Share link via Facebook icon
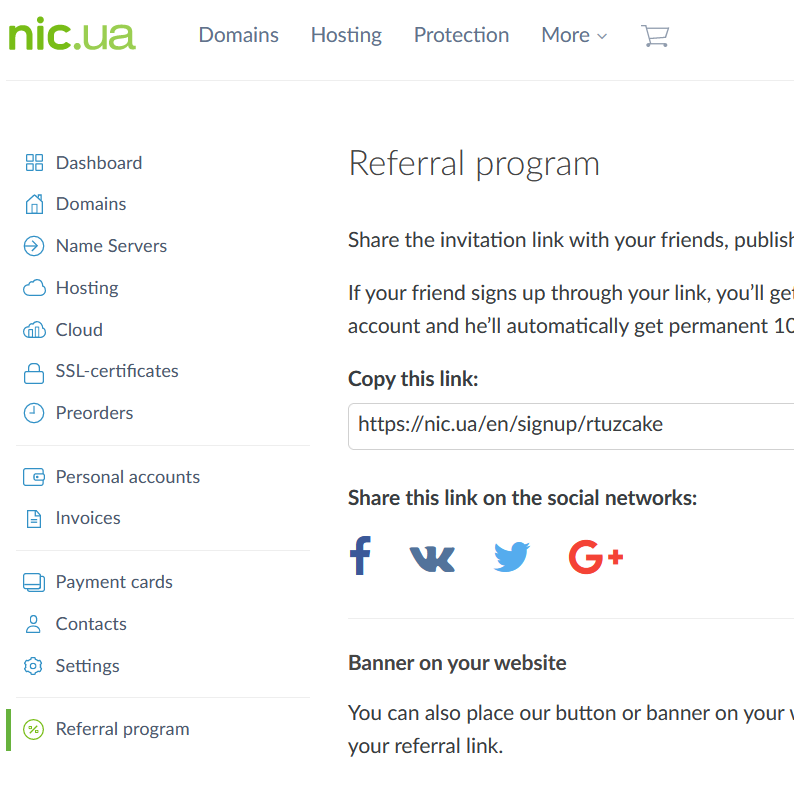Viewport: 794px width, 799px height. (361, 556)
